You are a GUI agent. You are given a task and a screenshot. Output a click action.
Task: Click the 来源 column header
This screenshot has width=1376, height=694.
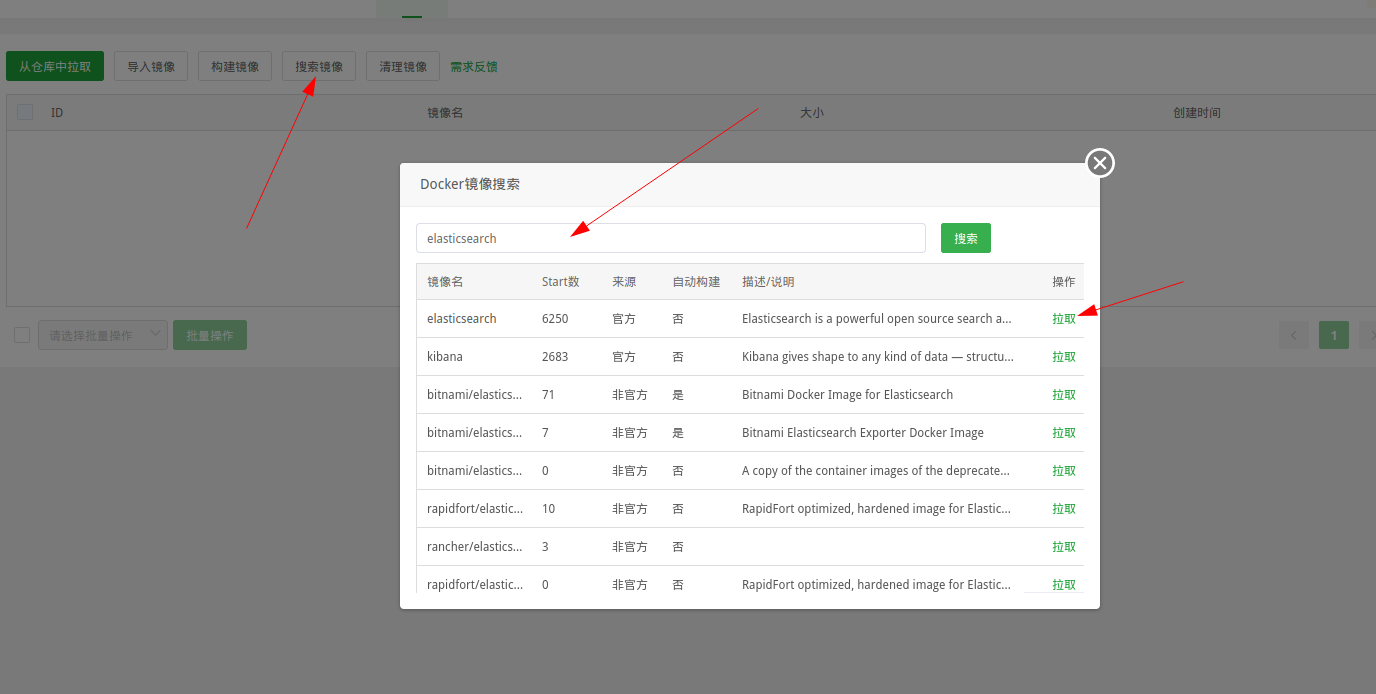[x=624, y=282]
